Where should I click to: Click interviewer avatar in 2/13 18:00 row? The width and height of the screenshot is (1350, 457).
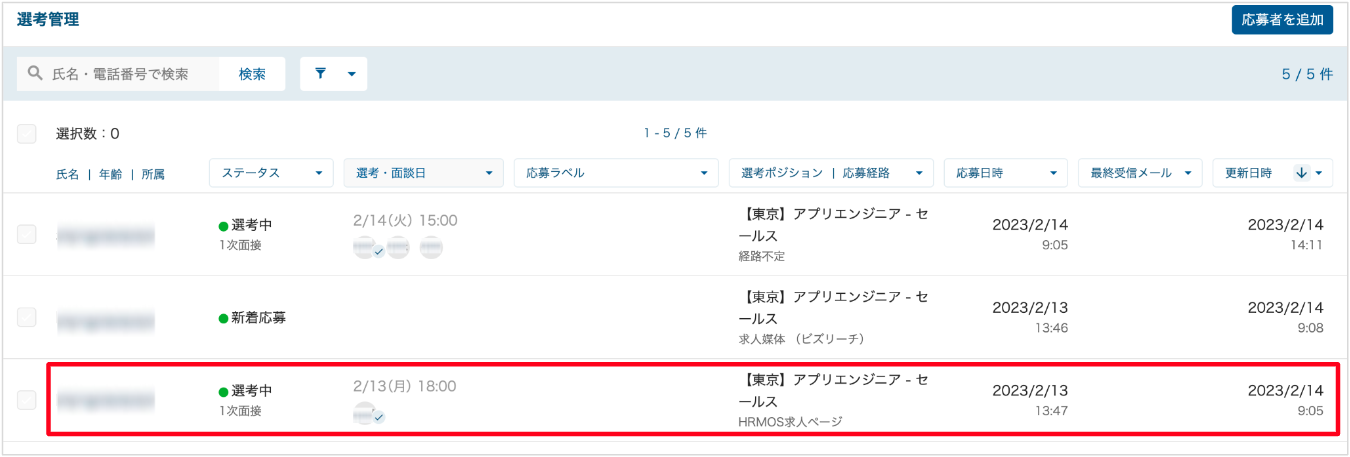(x=368, y=413)
